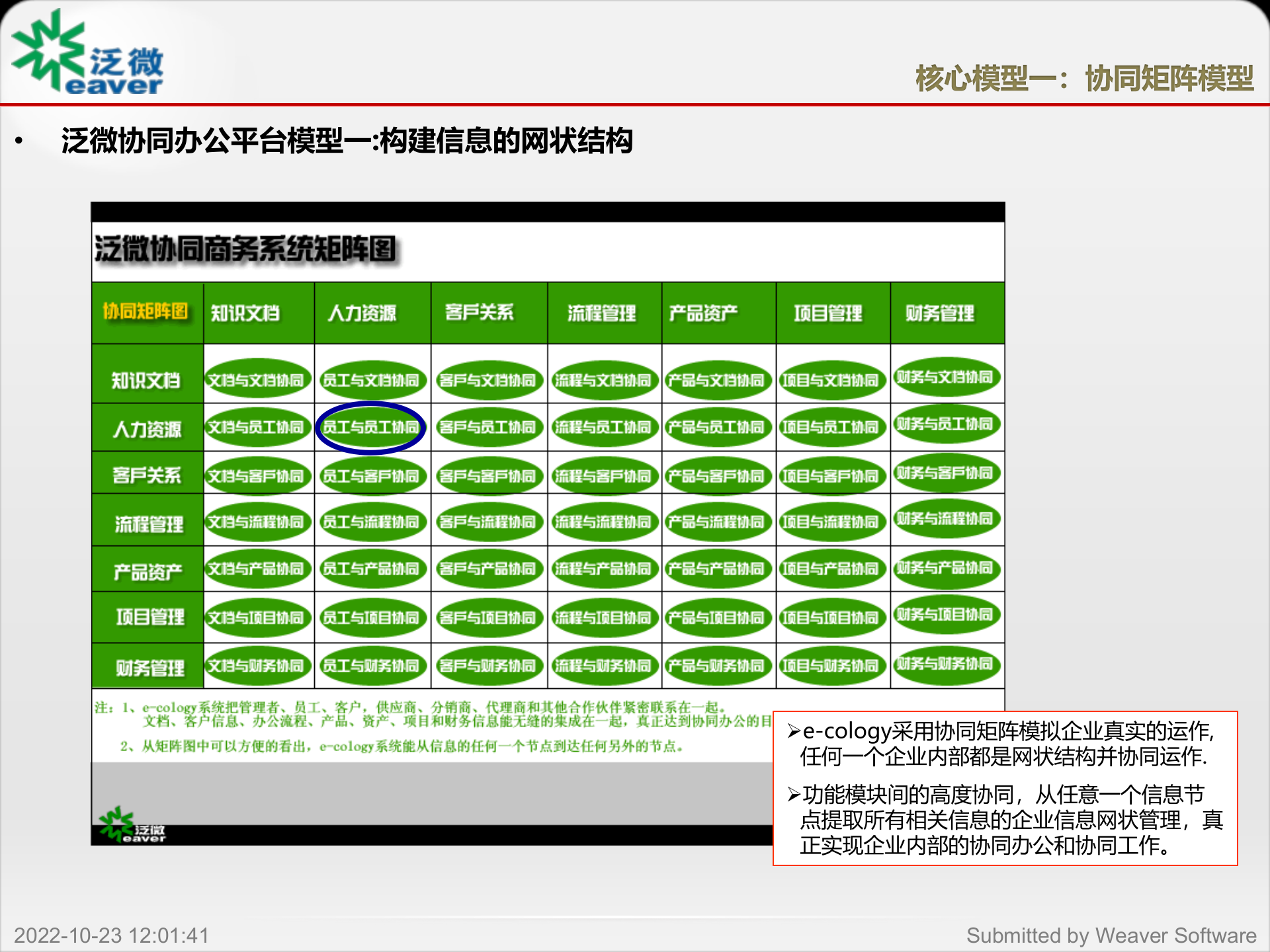Select the 客户关系 row header

[x=147, y=475]
